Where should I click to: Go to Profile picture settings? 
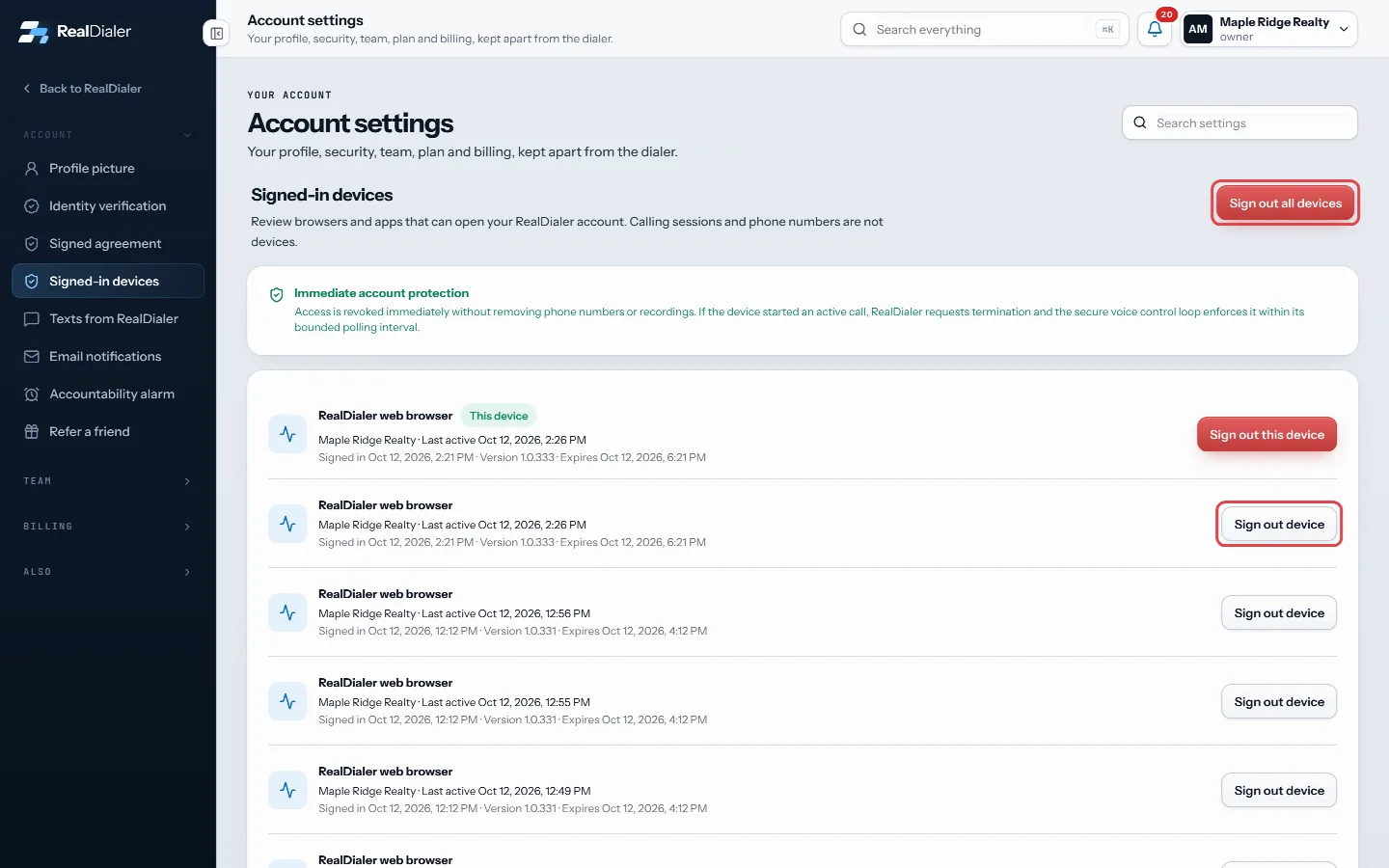(x=108, y=168)
